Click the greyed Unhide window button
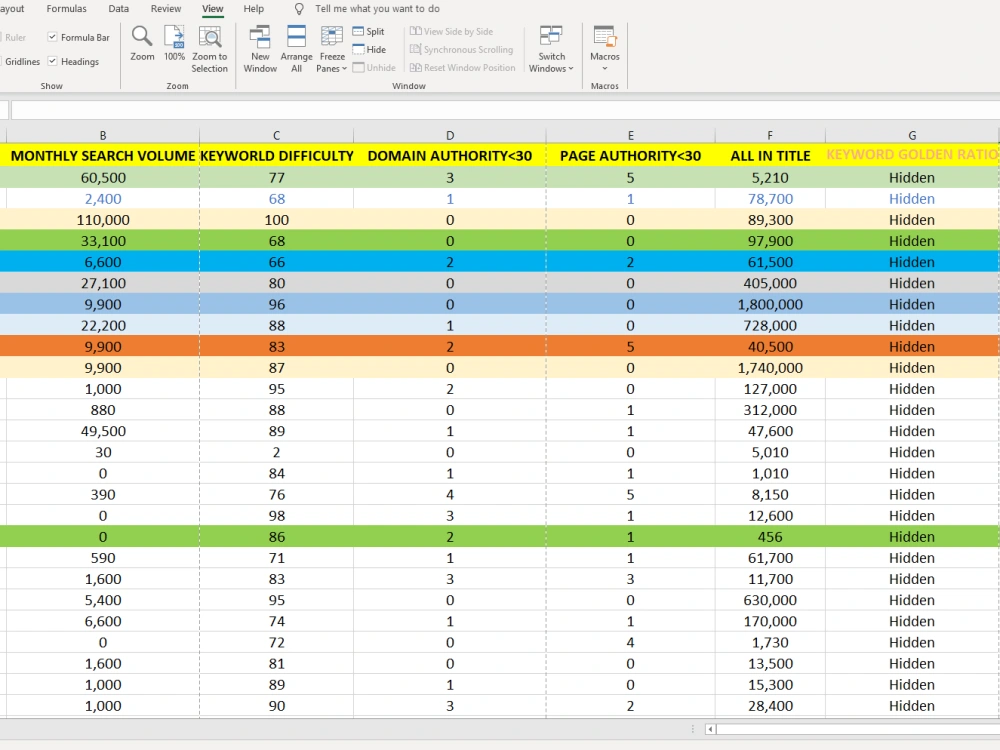 click(374, 68)
